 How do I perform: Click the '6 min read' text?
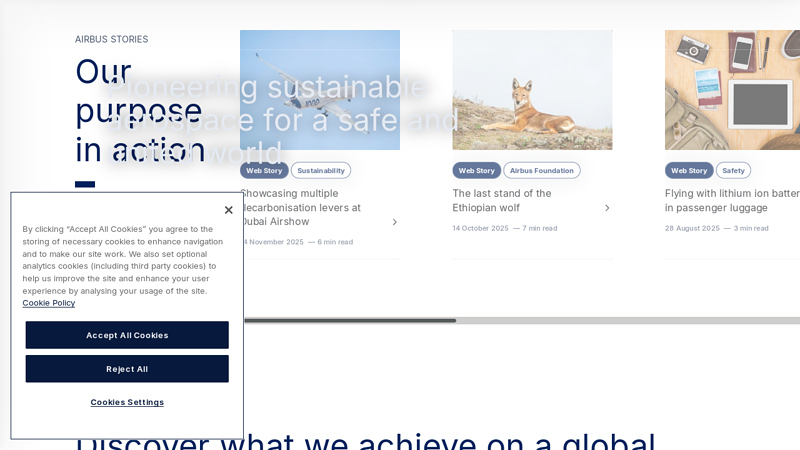pos(335,242)
